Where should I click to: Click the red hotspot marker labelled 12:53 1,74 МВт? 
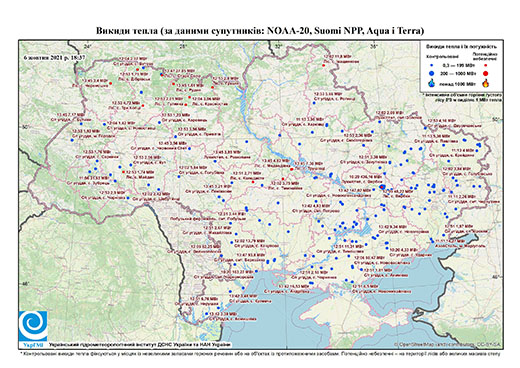coord(123,172)
